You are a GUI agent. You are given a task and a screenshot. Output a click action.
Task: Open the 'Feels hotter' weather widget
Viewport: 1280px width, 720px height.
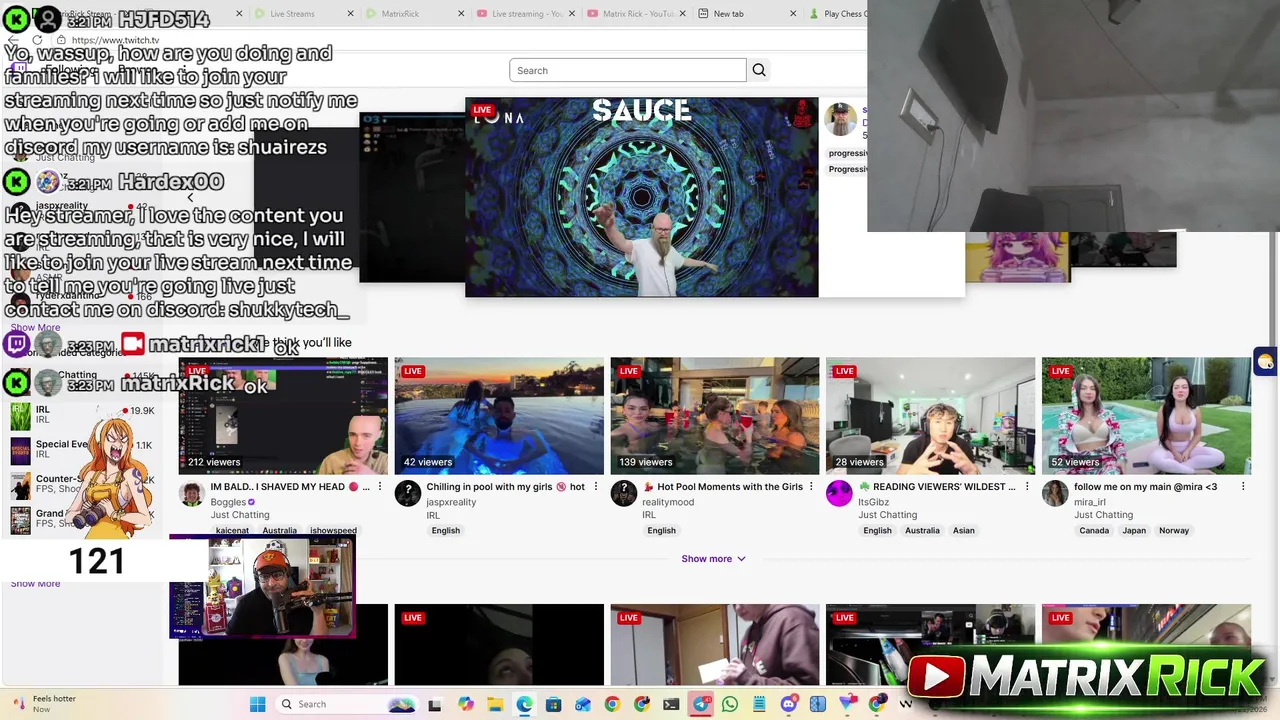coord(45,704)
